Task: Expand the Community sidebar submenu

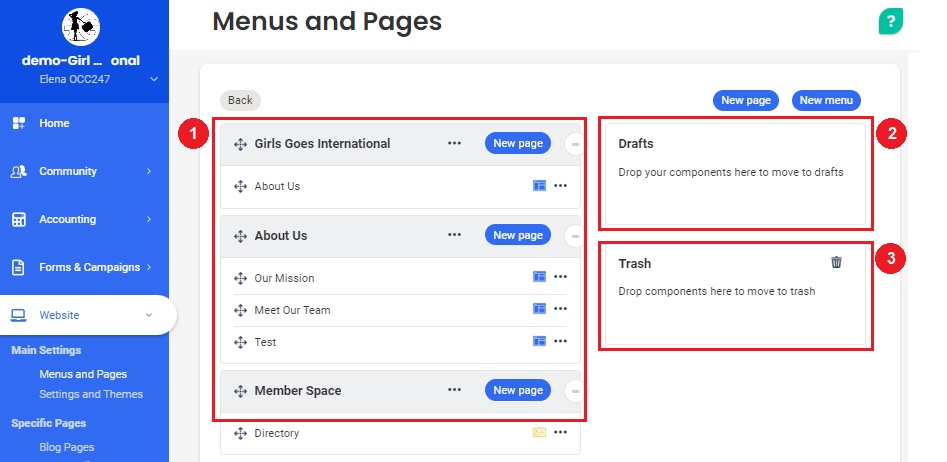Action: pyautogui.click(x=148, y=171)
